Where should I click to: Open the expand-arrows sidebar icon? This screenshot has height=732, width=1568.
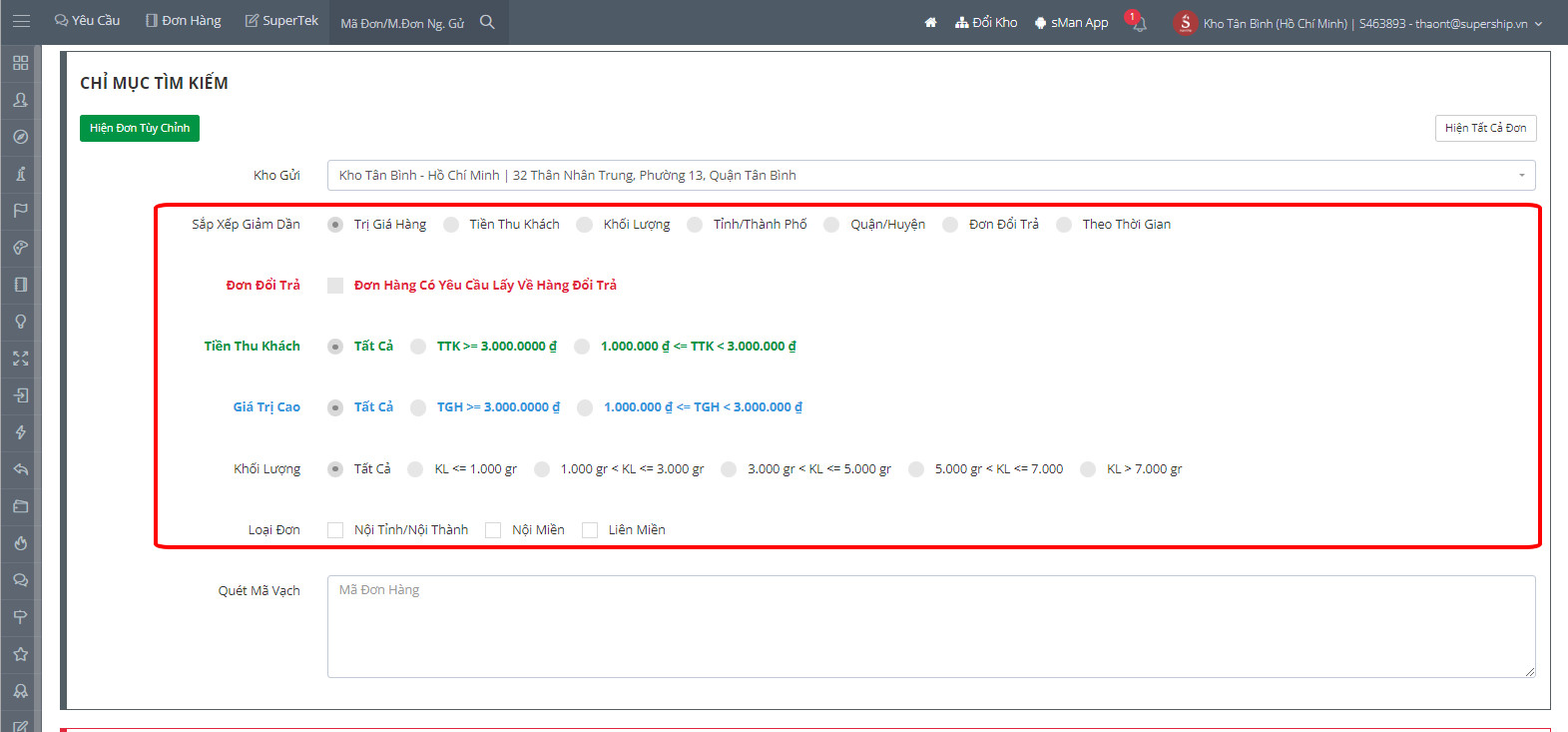tap(20, 359)
